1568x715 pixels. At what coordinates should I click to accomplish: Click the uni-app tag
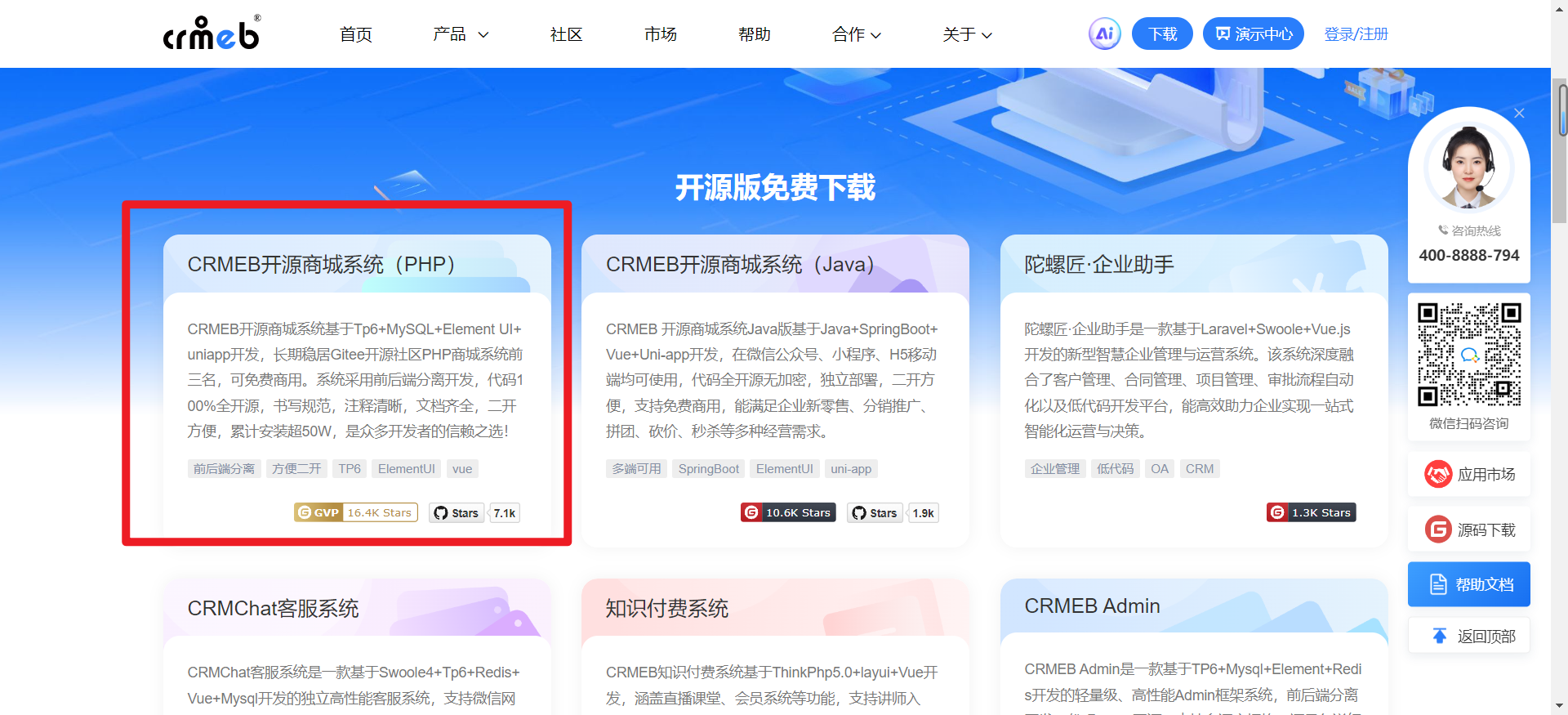tap(851, 468)
